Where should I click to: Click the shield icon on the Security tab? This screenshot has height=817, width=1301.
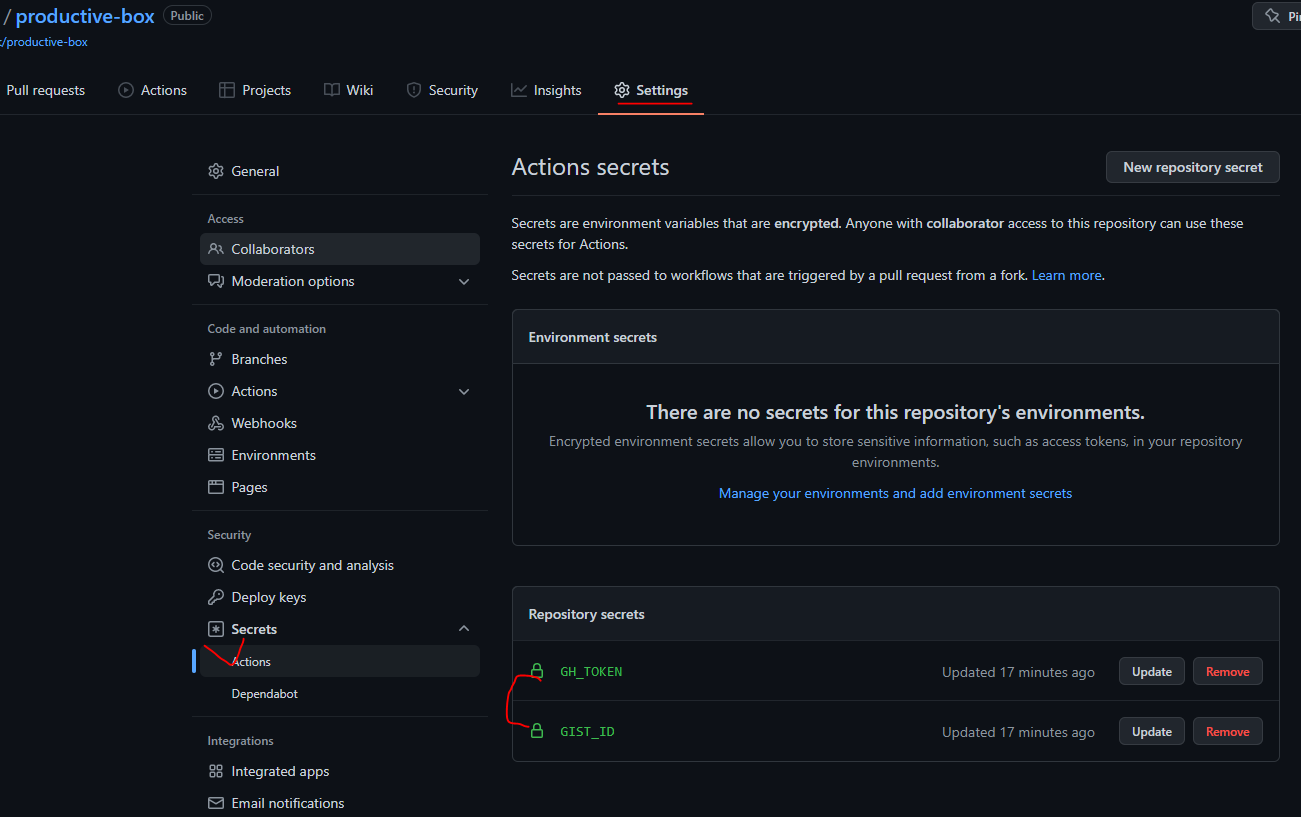pos(414,90)
